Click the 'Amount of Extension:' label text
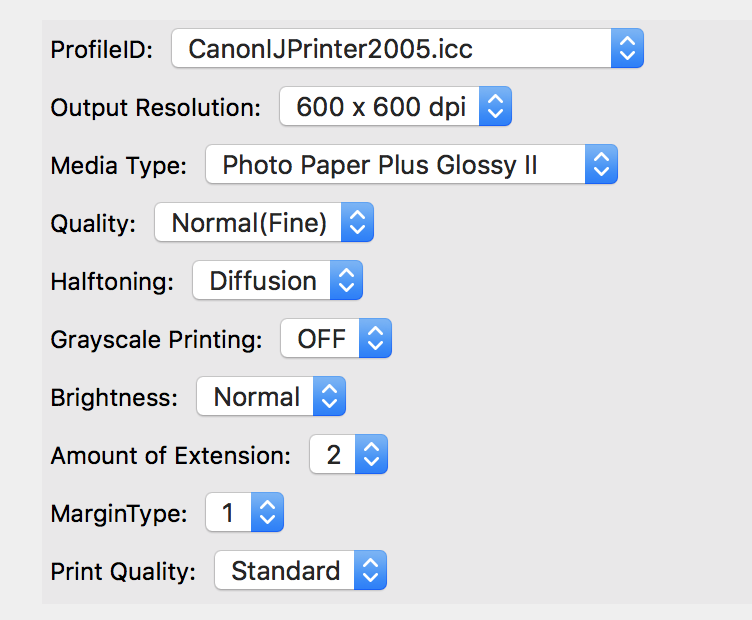This screenshot has height=620, width=752. click(170, 455)
